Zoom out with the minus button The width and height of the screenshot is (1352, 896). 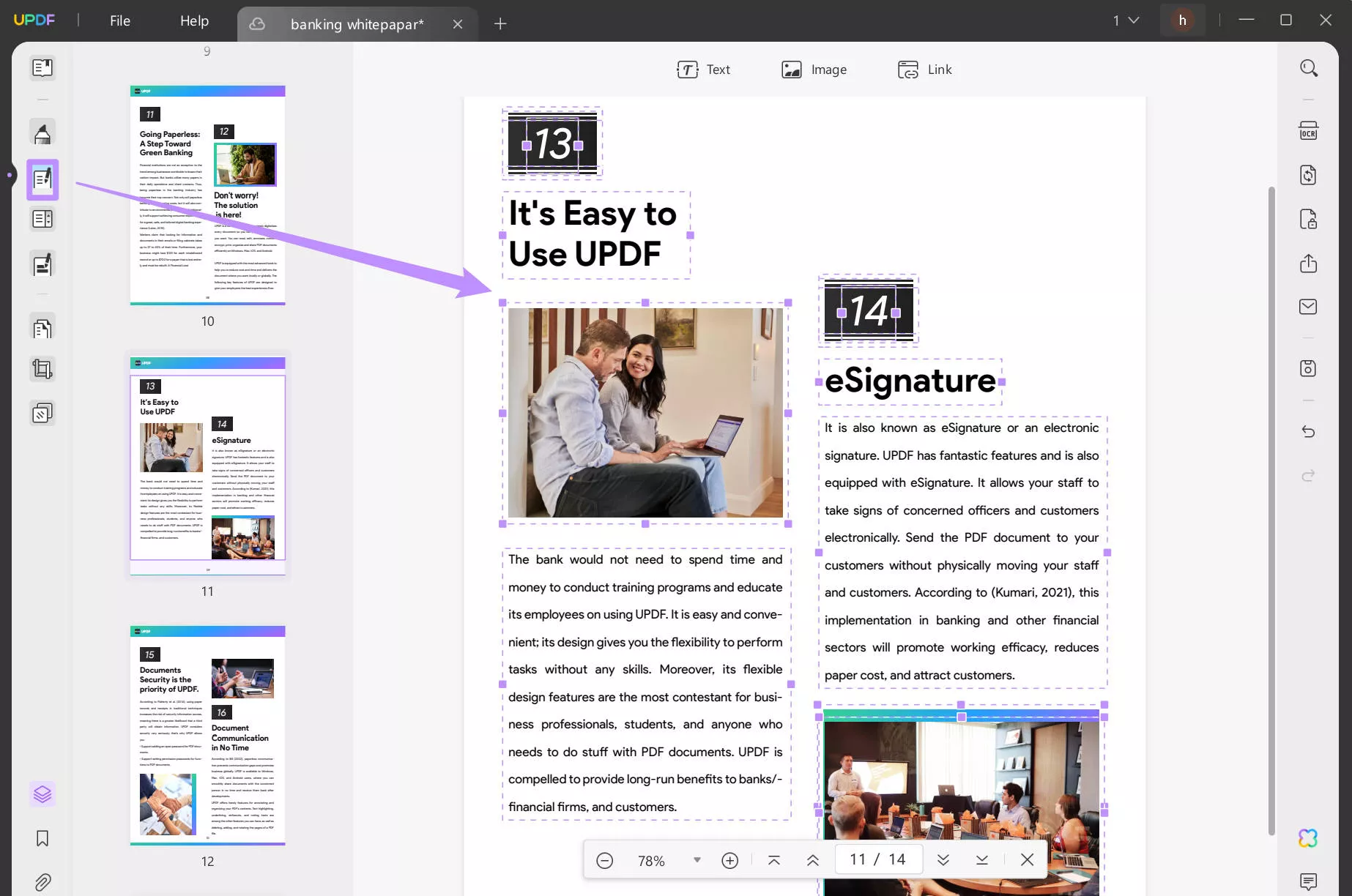tap(605, 860)
